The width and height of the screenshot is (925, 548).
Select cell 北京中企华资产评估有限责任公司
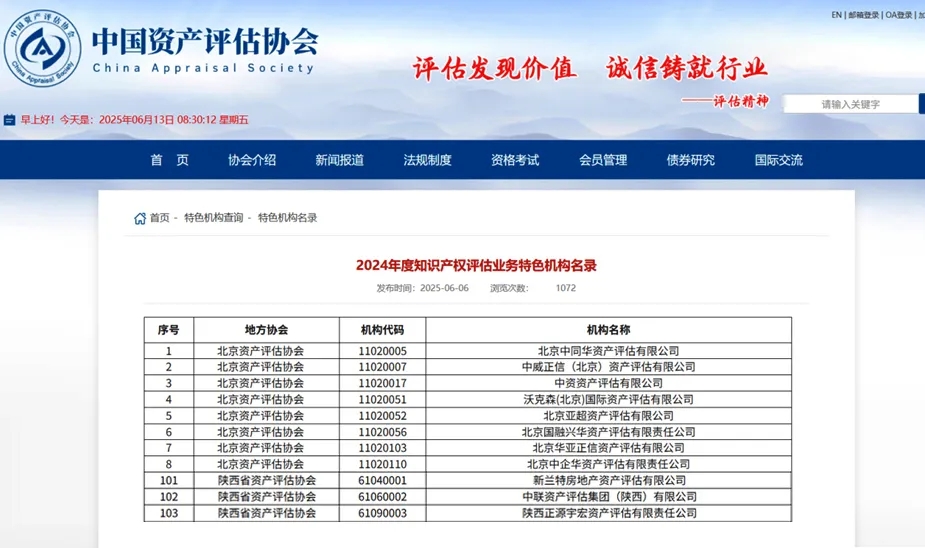tap(608, 464)
